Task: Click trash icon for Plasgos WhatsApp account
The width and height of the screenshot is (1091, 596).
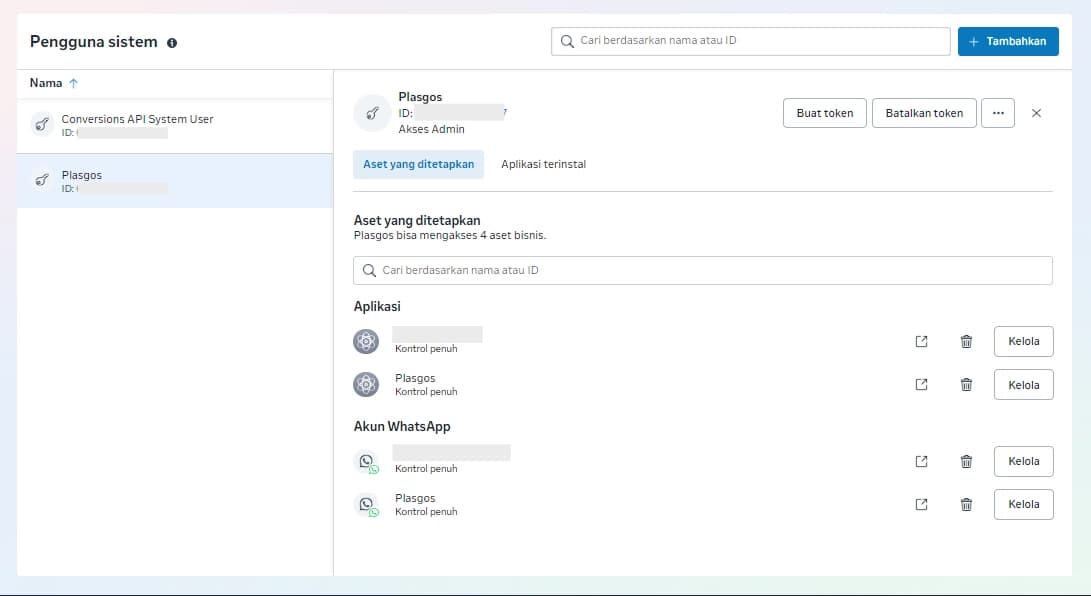Action: (966, 505)
